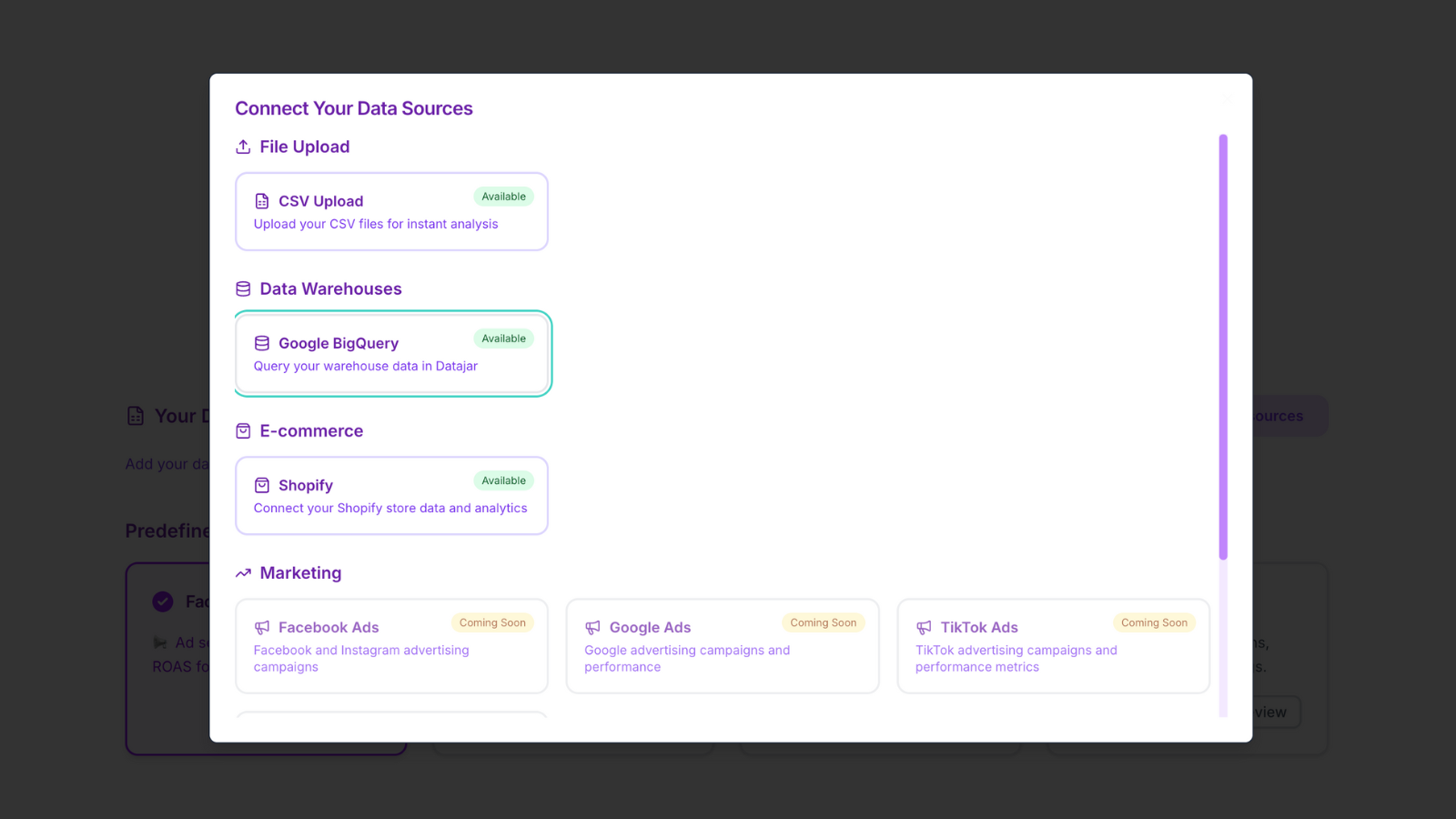Connect your Shopify store

(x=391, y=496)
